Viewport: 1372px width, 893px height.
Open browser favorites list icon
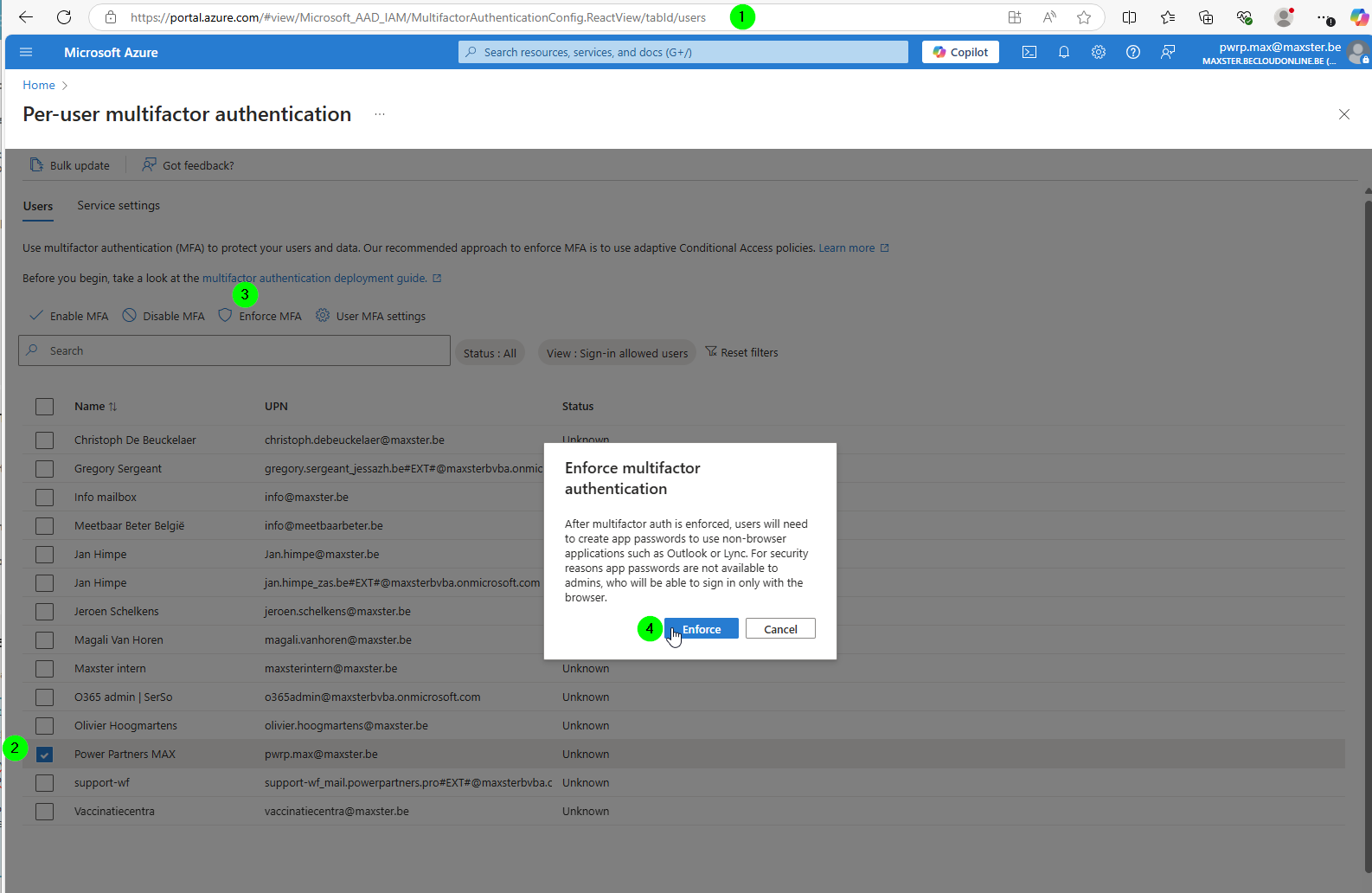tap(1168, 17)
